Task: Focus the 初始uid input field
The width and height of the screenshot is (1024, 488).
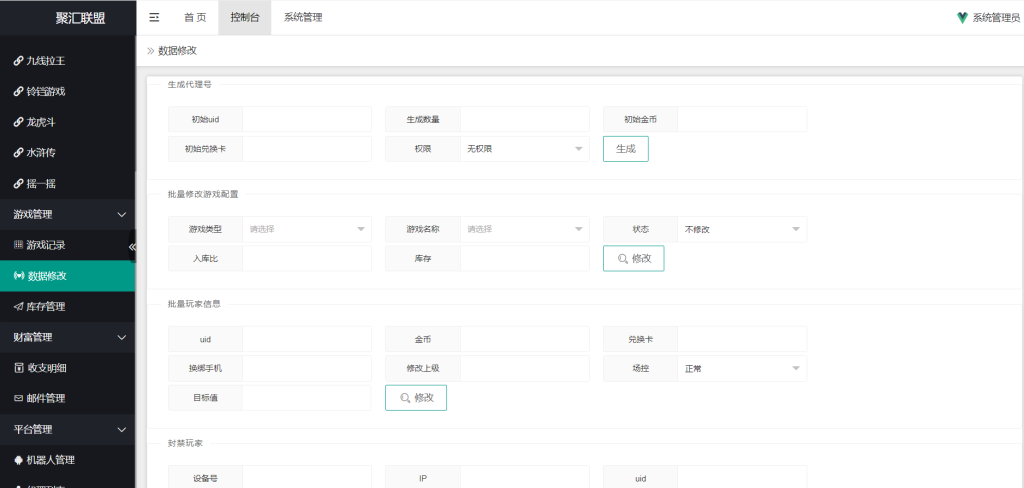Action: tap(307, 120)
